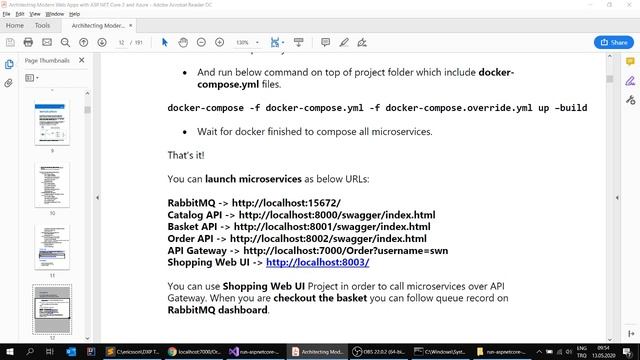Switch to OBS taskbar window

(x=379, y=351)
